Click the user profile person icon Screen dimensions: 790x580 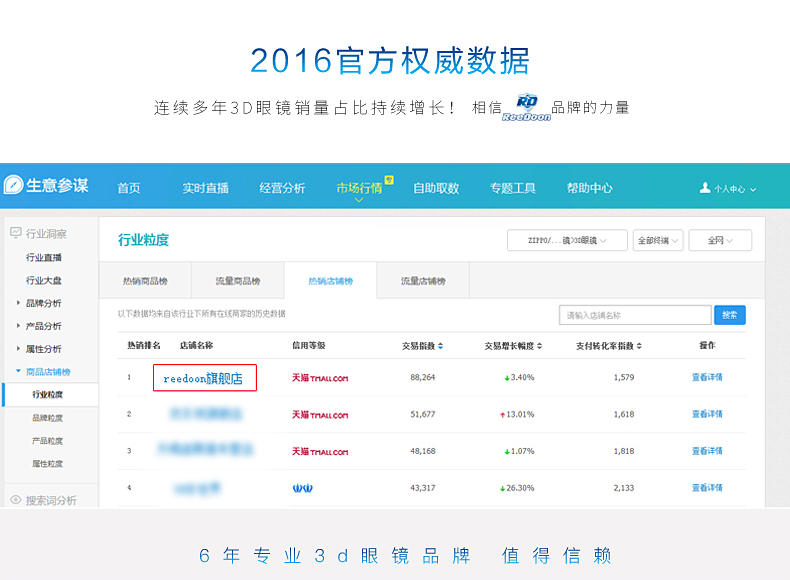click(705, 188)
